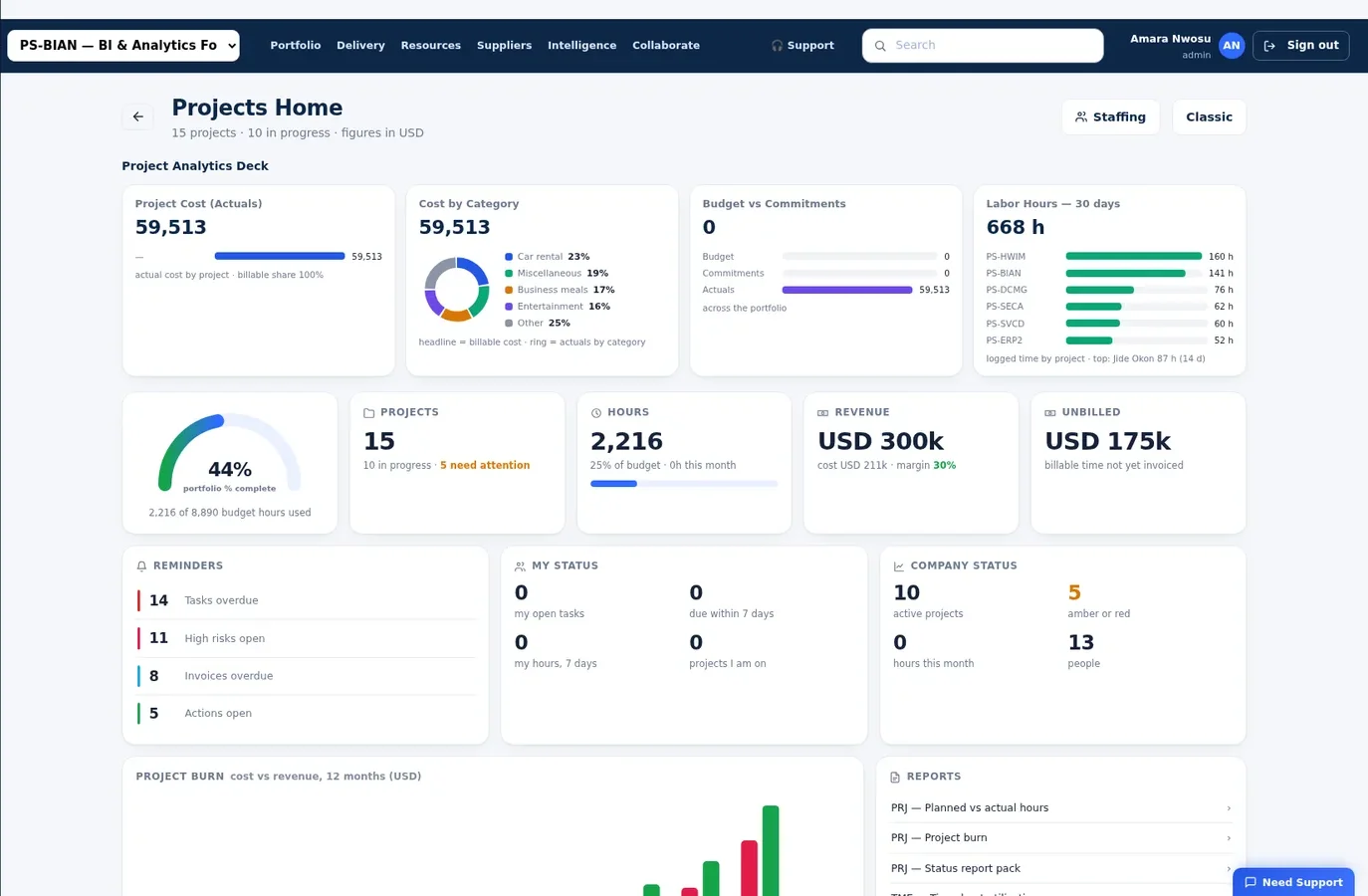The height and width of the screenshot is (896, 1368).
Task: Open the Delivery menu
Action: [360, 46]
